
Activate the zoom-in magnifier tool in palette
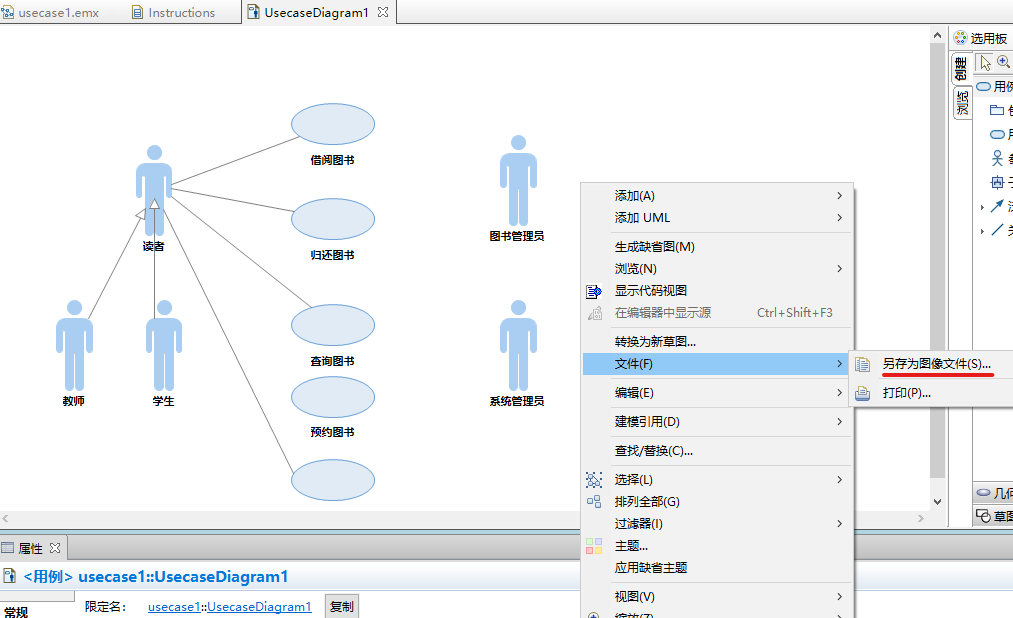click(1003, 62)
